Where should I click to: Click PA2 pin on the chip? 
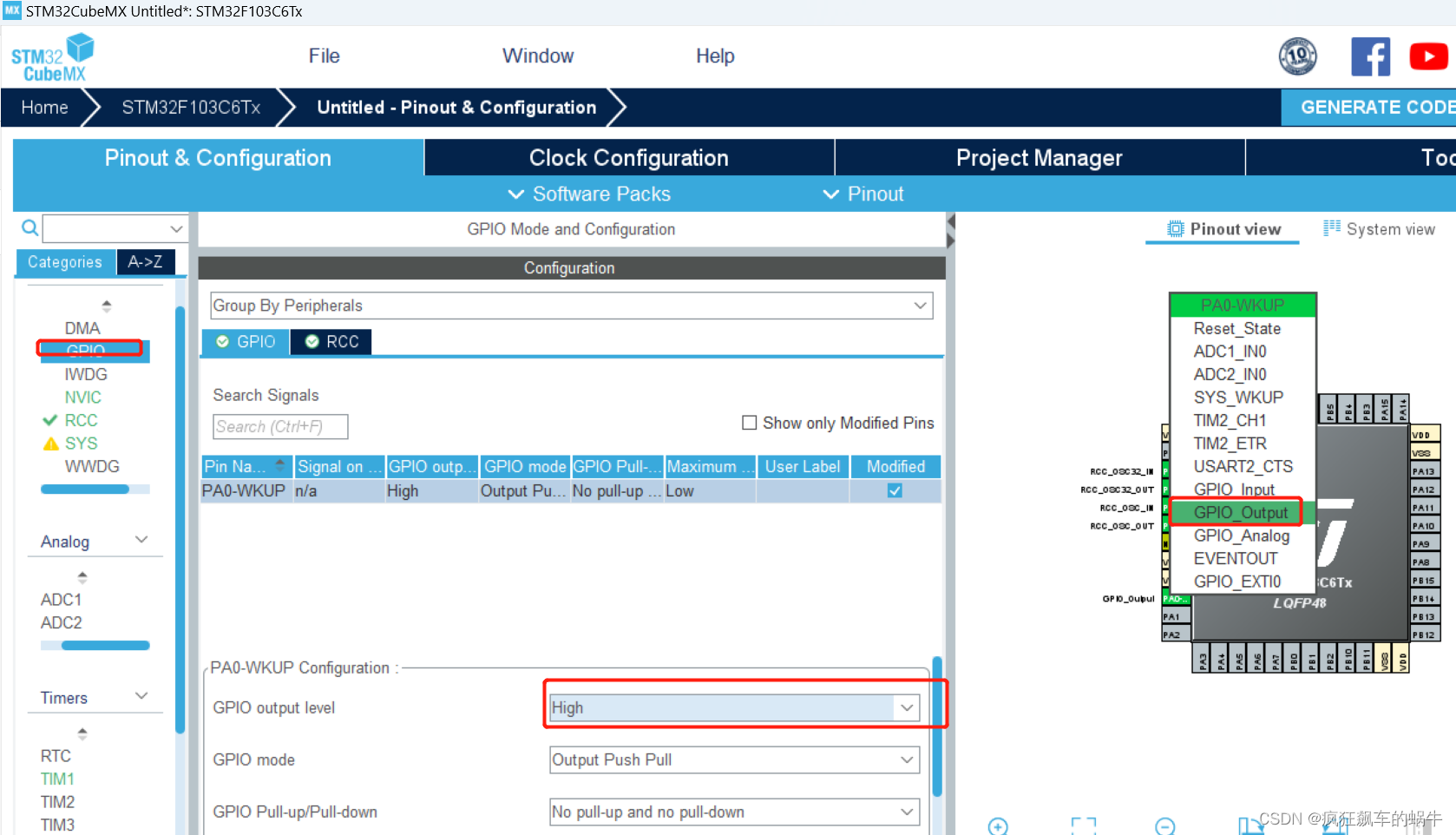(1177, 635)
